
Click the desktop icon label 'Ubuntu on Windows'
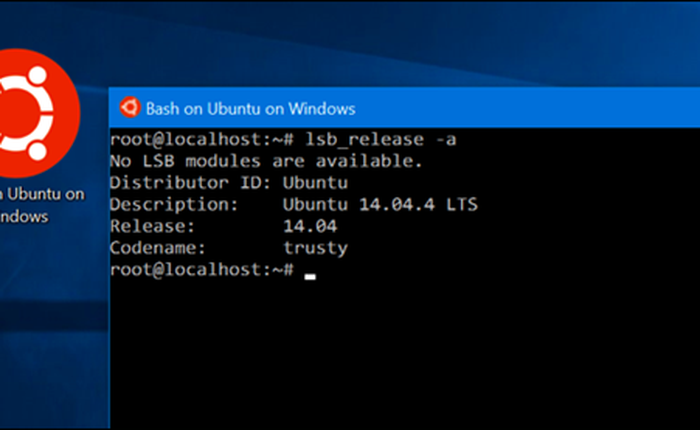pos(42,205)
